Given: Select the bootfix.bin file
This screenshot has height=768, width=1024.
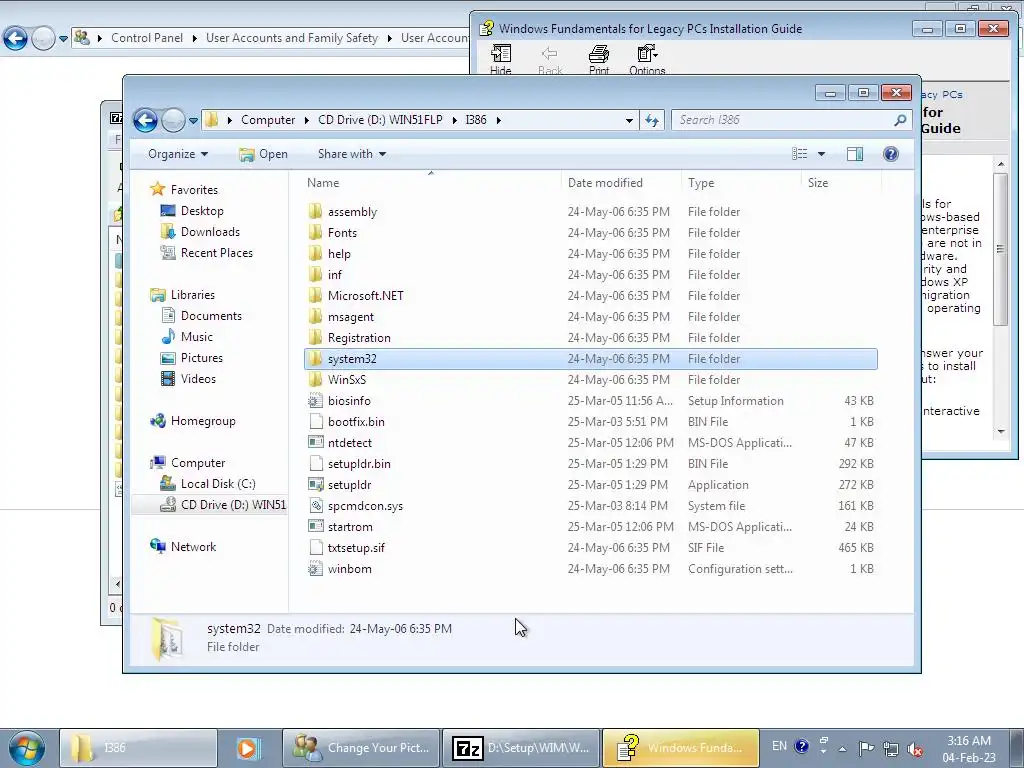Looking at the screenshot, I should pos(356,422).
